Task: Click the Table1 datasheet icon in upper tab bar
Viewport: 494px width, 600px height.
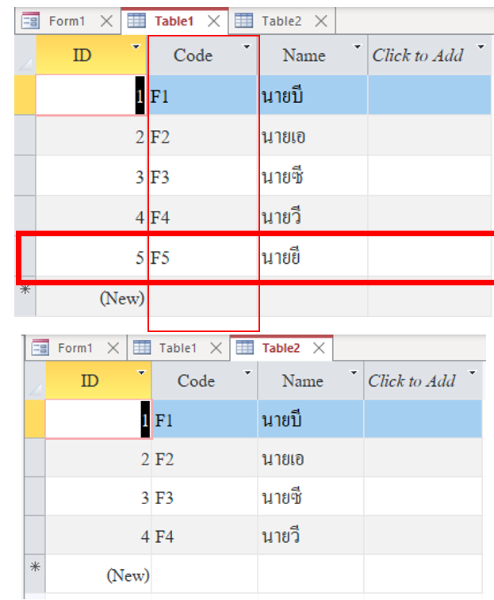Action: pos(136,21)
